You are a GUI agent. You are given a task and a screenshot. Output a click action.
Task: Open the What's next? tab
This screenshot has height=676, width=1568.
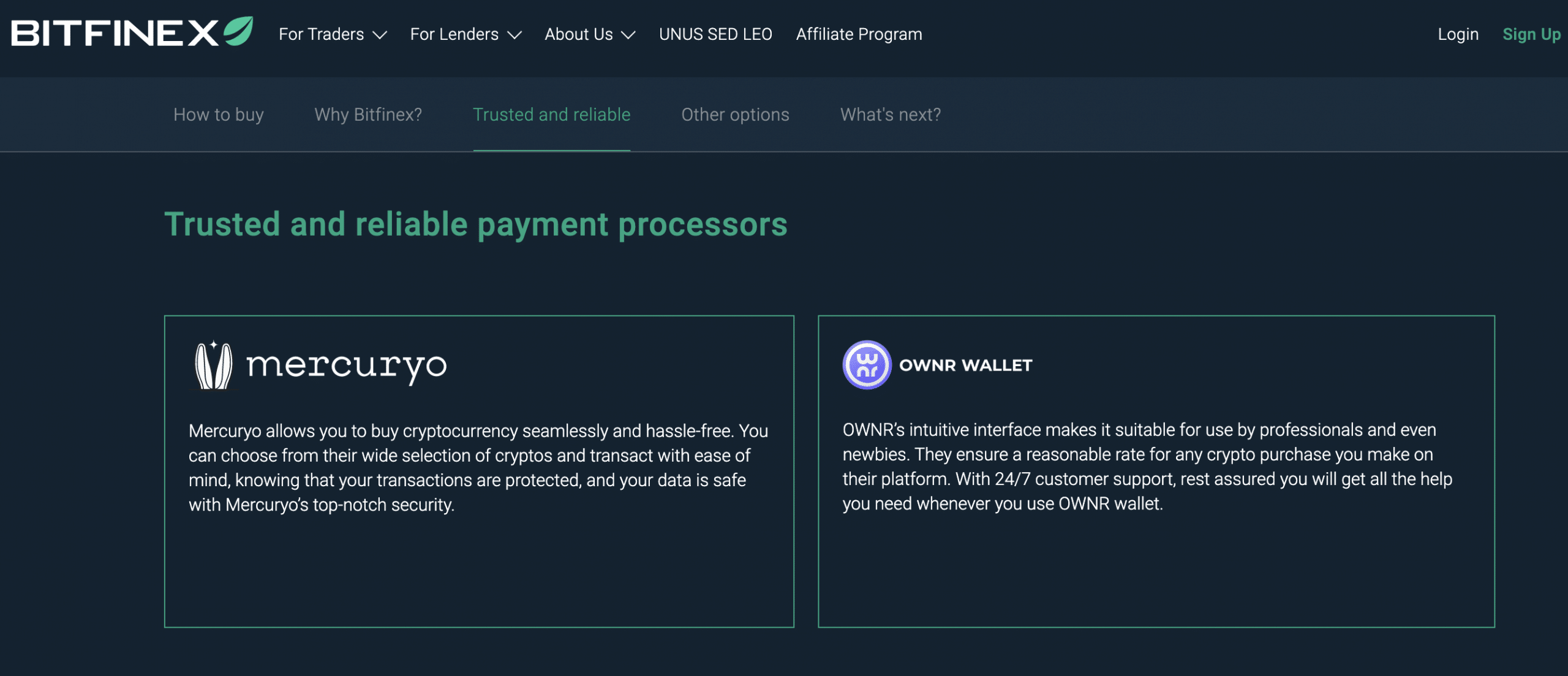(891, 115)
